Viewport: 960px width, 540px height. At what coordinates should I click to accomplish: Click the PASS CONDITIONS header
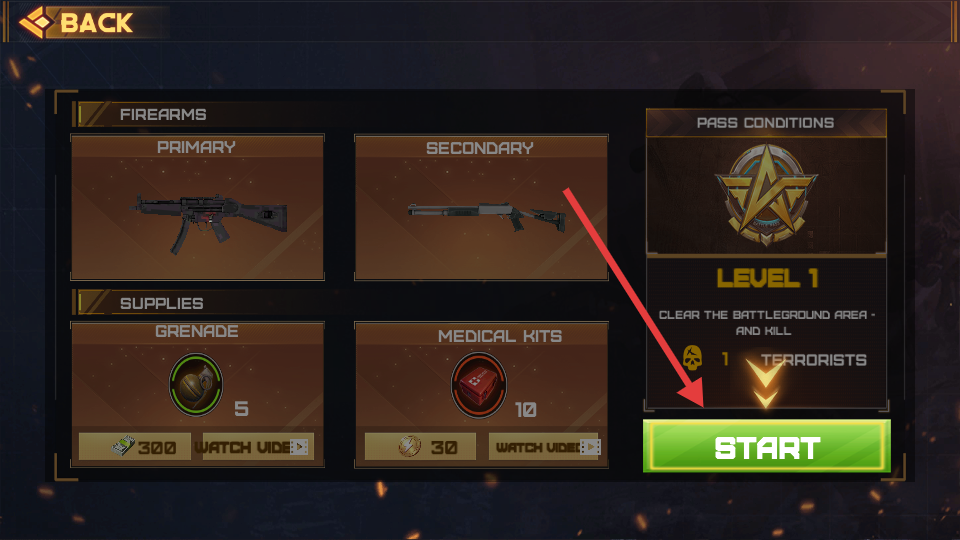(765, 123)
